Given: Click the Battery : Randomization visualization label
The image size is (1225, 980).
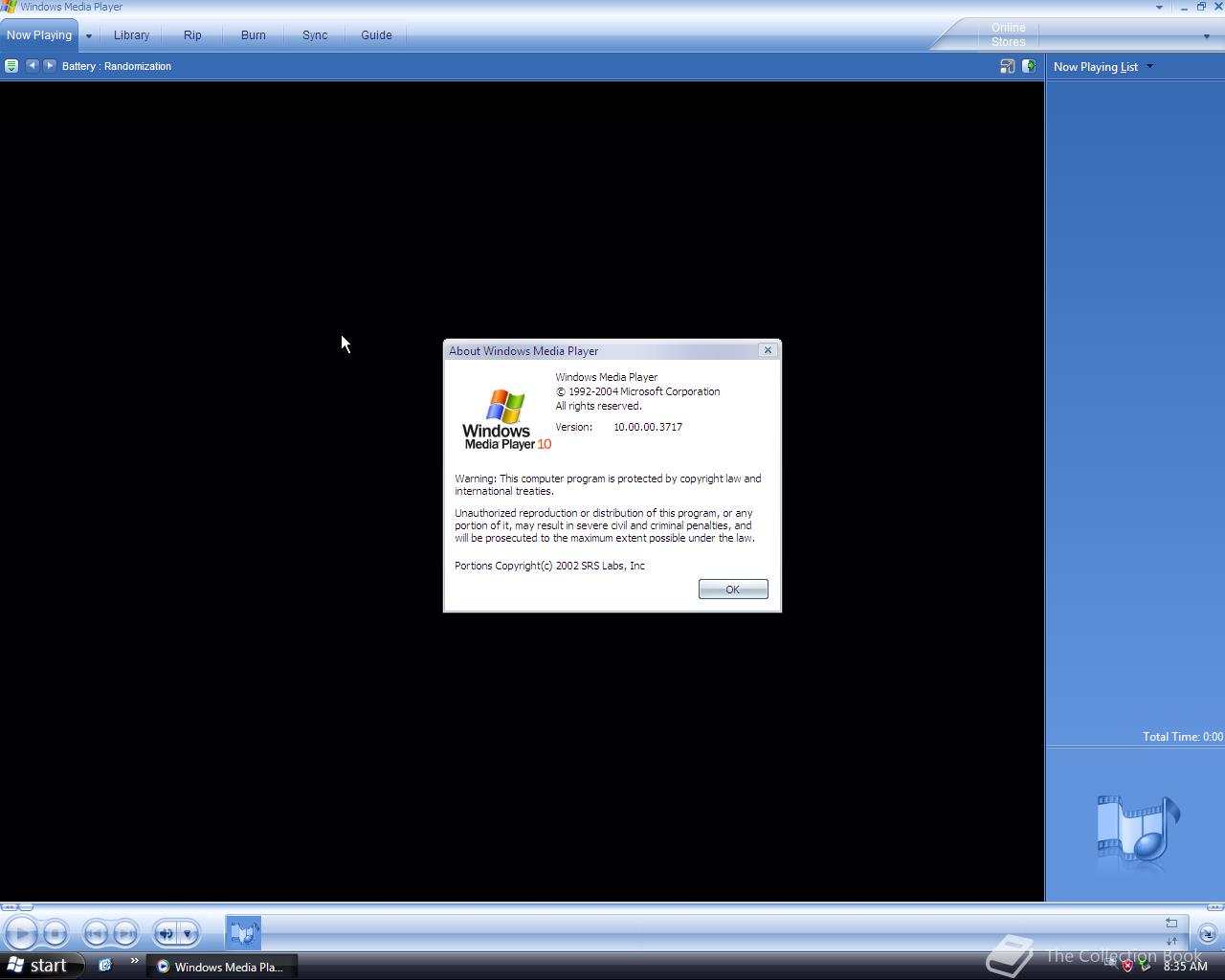Looking at the screenshot, I should coord(117,66).
